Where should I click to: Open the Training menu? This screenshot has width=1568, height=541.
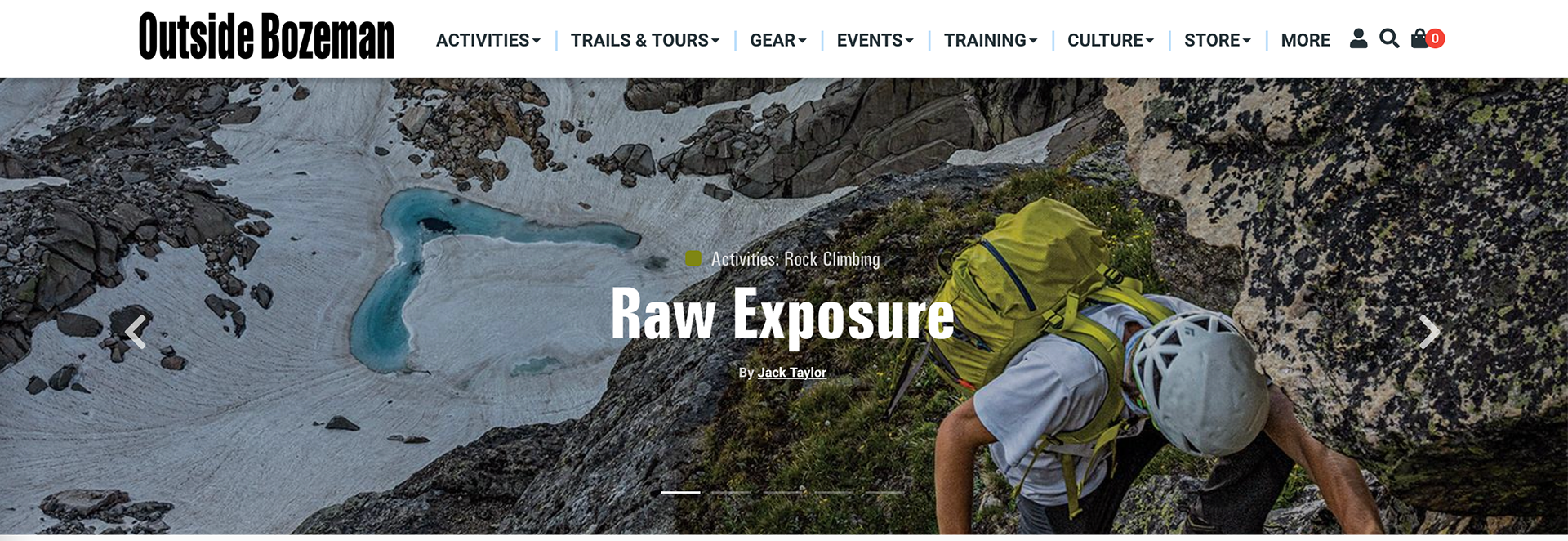click(x=991, y=40)
